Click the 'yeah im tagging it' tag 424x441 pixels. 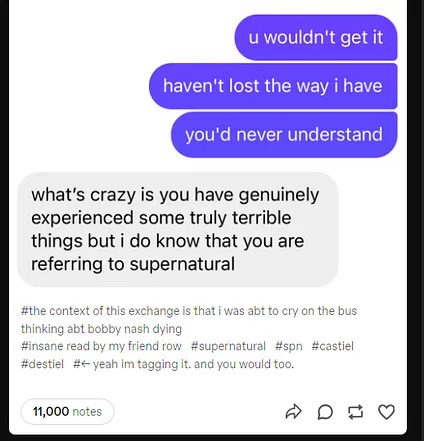point(184,364)
